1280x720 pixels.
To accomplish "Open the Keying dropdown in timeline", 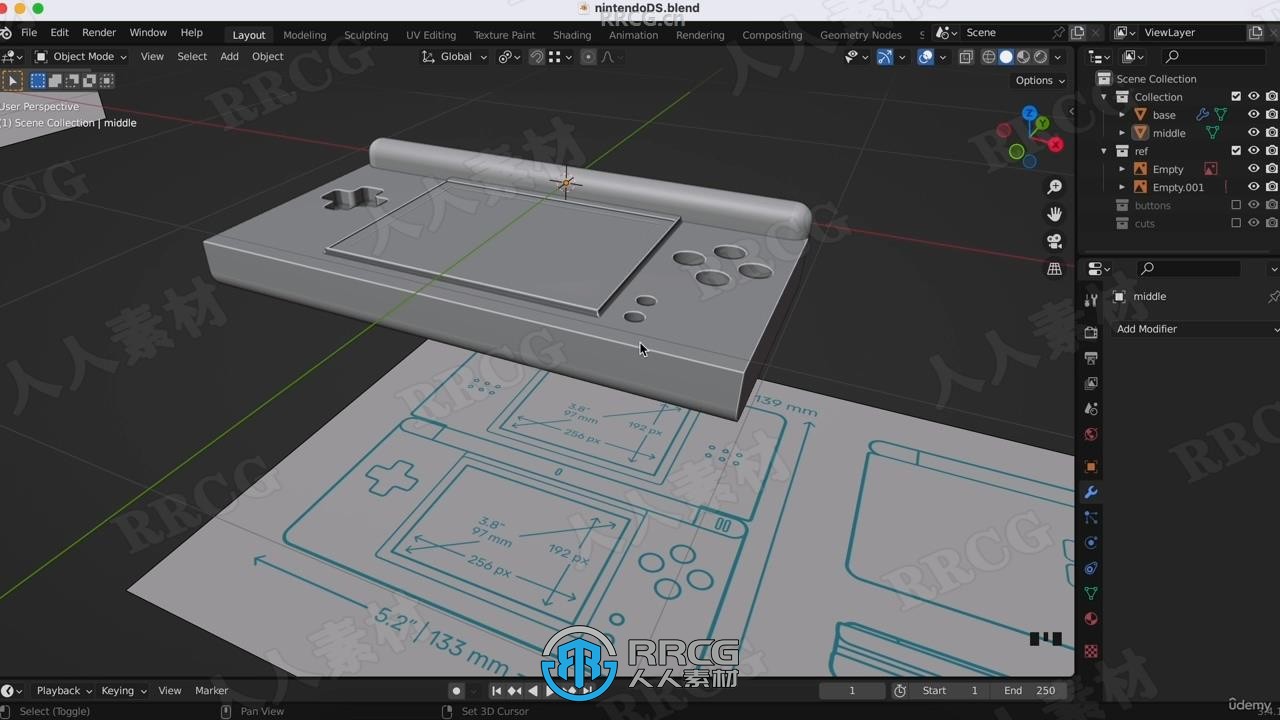I will (x=123, y=691).
